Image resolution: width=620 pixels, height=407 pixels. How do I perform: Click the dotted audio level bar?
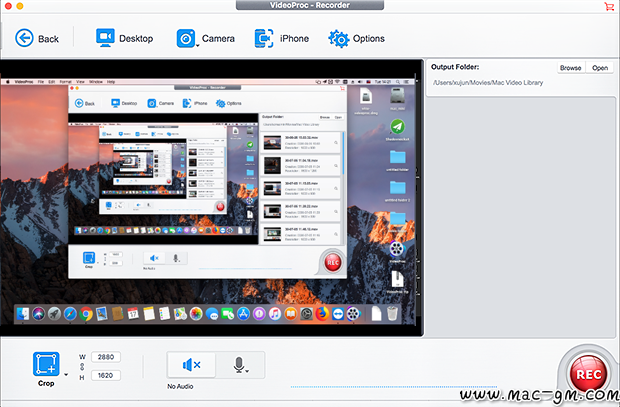pos(394,387)
